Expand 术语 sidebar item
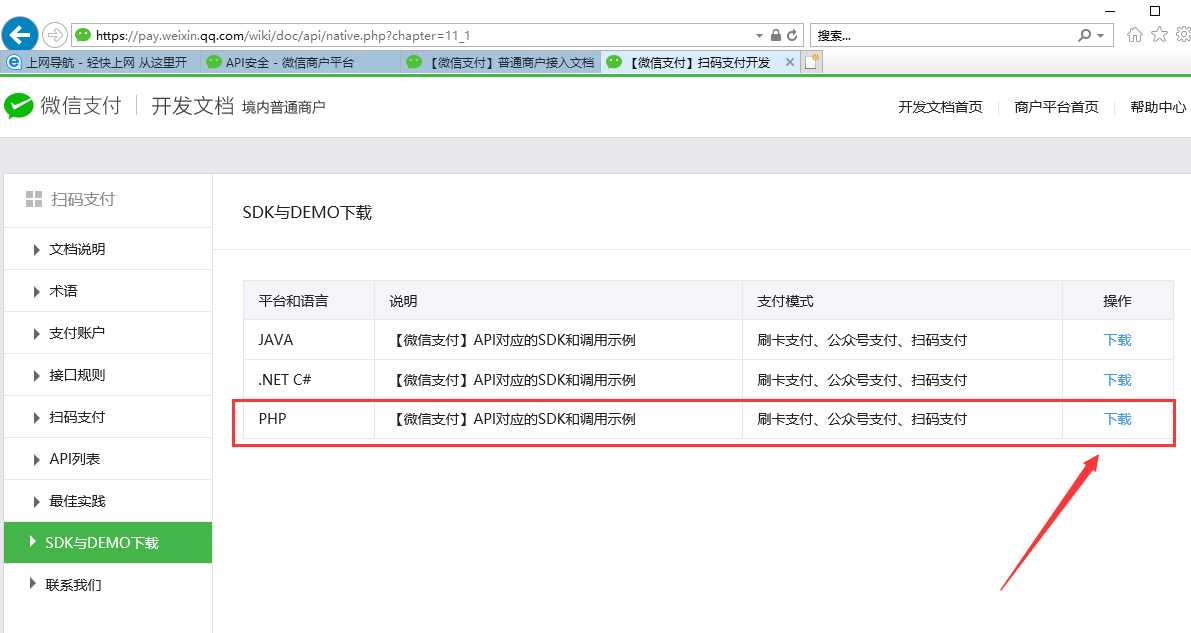Viewport: 1191px width, 633px height. 108,291
